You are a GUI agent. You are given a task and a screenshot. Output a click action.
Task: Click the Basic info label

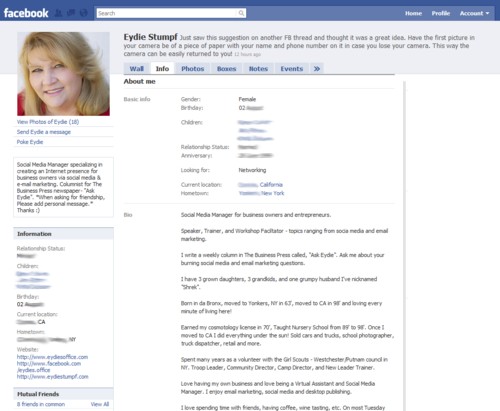[x=137, y=99]
